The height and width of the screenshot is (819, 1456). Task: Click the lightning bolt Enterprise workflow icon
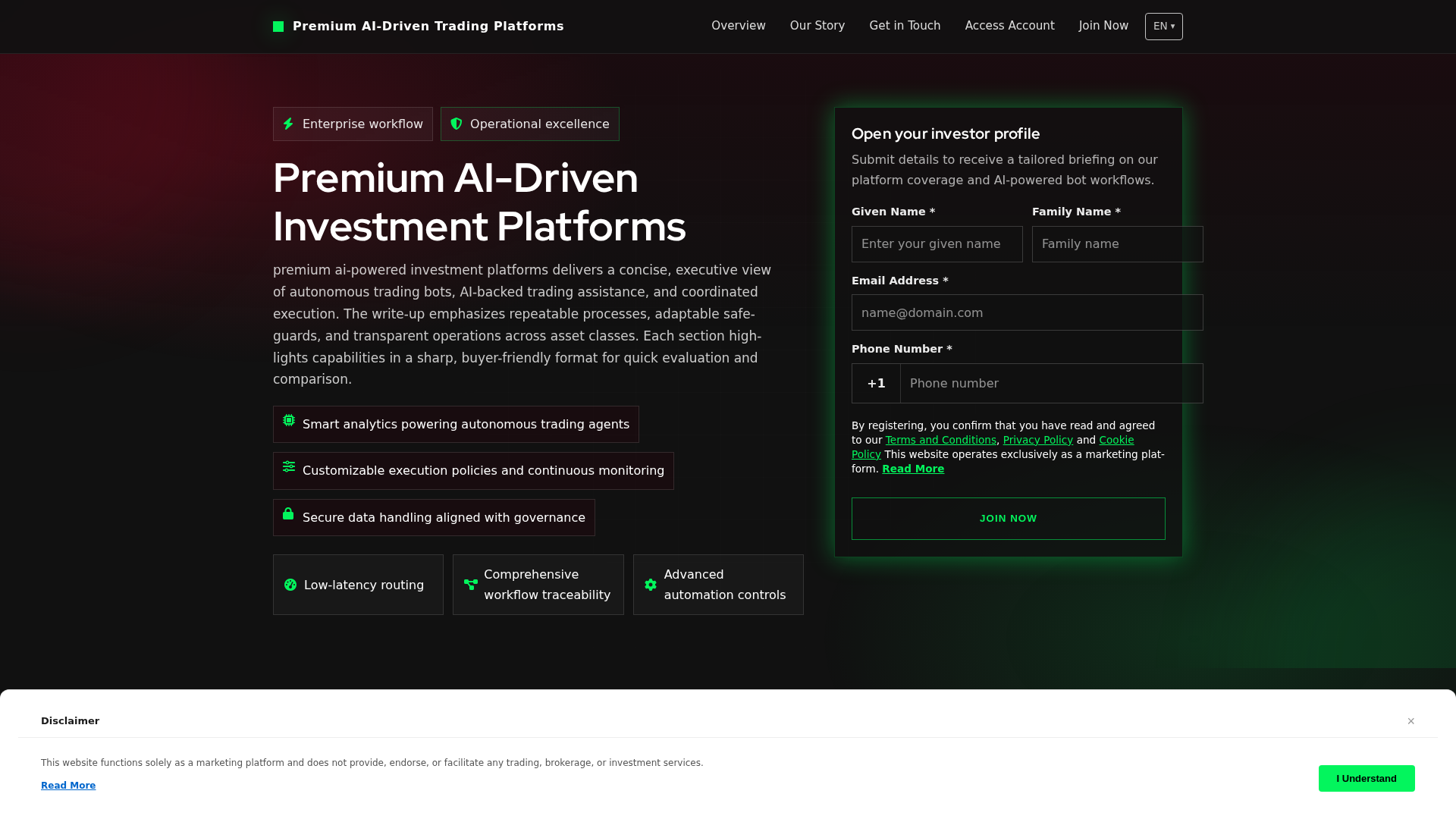(x=288, y=124)
